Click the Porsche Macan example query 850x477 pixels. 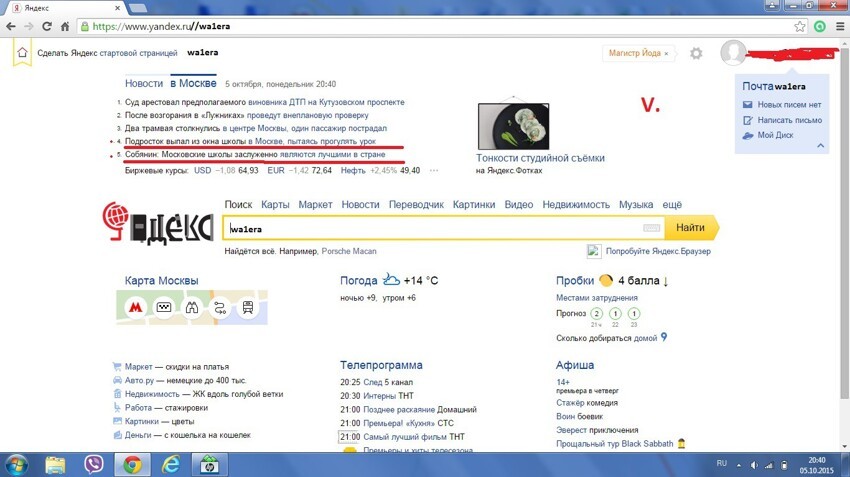click(x=349, y=251)
